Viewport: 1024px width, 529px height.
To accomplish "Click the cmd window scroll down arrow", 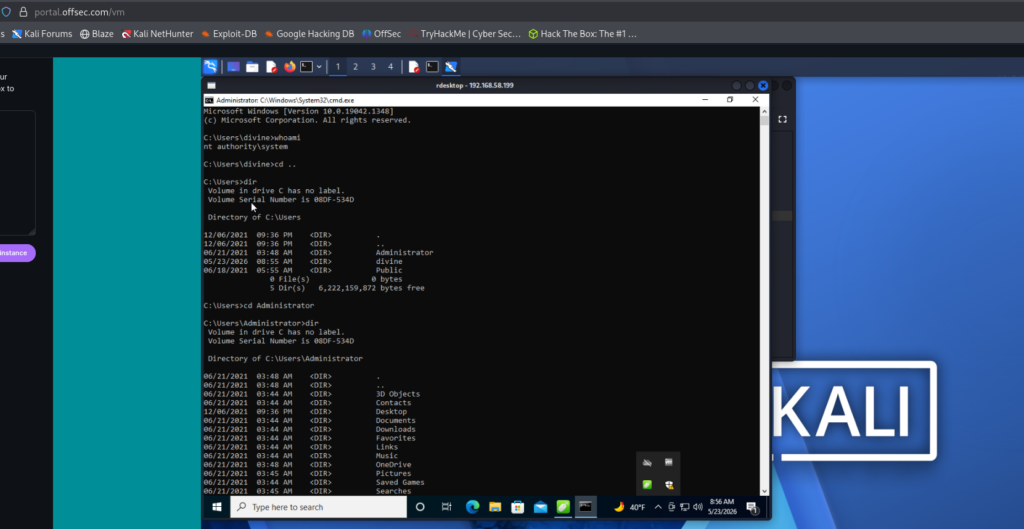I will tap(764, 490).
